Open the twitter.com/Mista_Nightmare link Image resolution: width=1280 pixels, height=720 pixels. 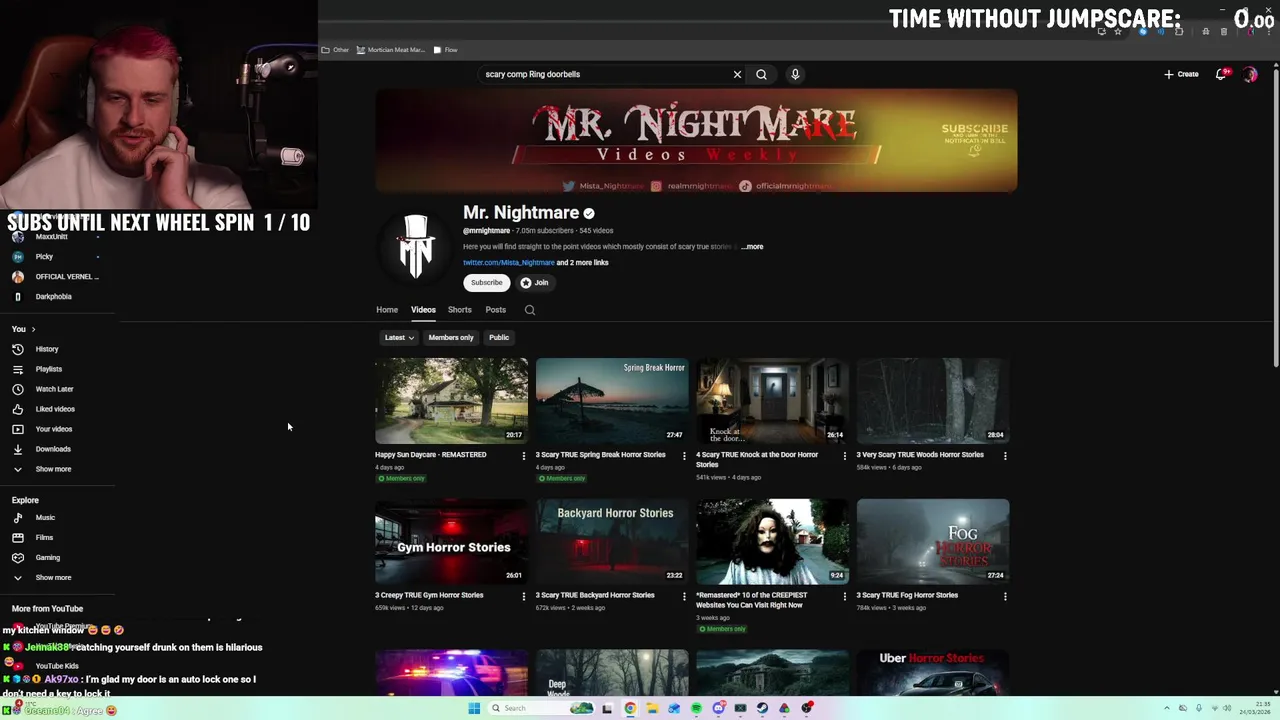click(x=508, y=263)
